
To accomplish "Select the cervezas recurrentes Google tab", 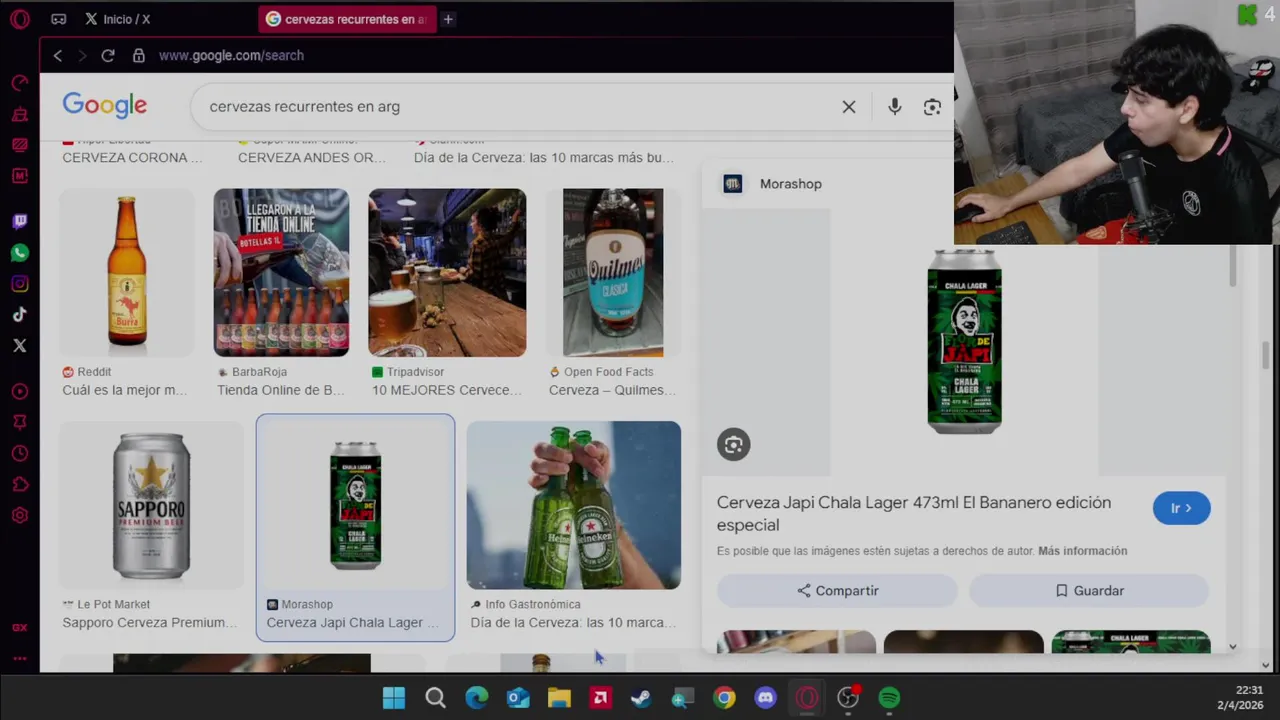I will coord(347,19).
